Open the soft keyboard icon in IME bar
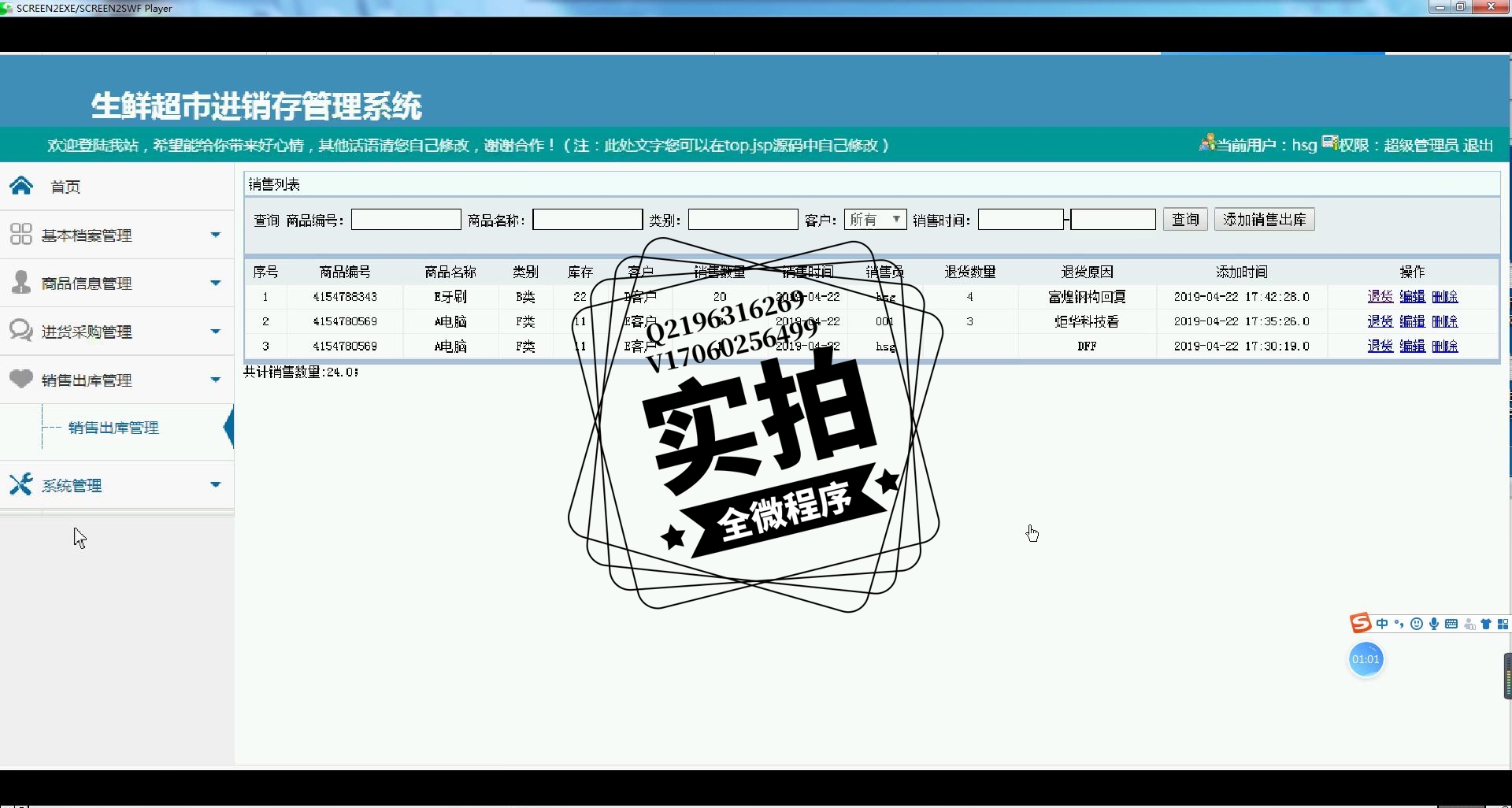 1451,624
